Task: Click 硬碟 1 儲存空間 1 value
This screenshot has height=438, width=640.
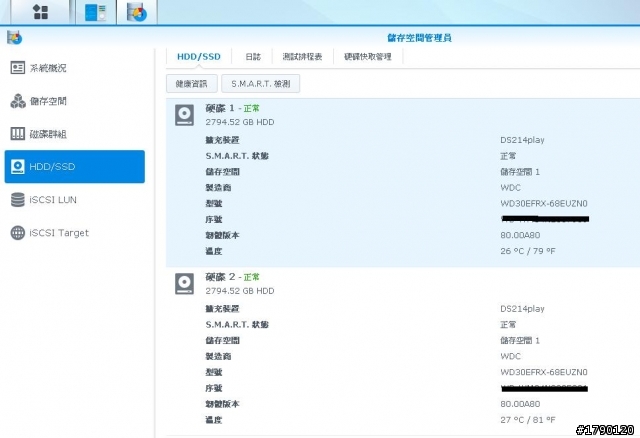Action: 520,172
